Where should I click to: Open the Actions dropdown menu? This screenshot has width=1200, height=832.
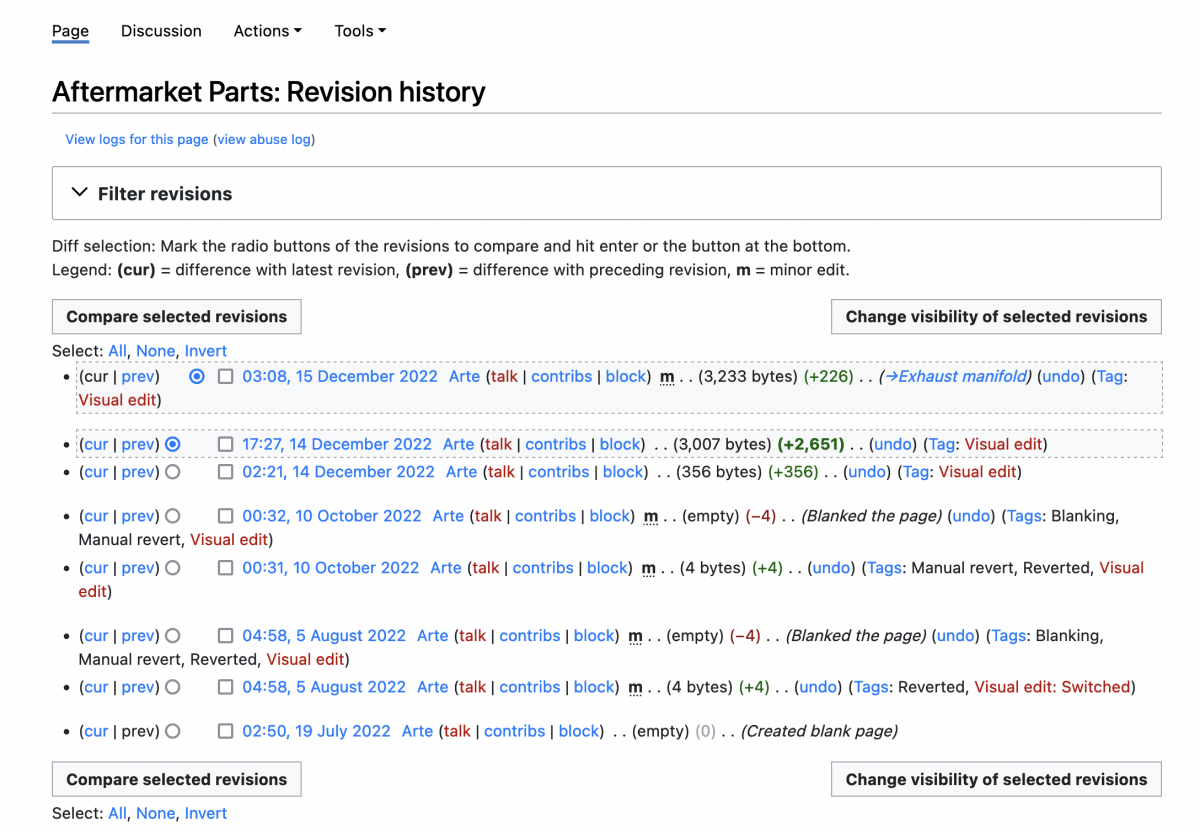[267, 31]
